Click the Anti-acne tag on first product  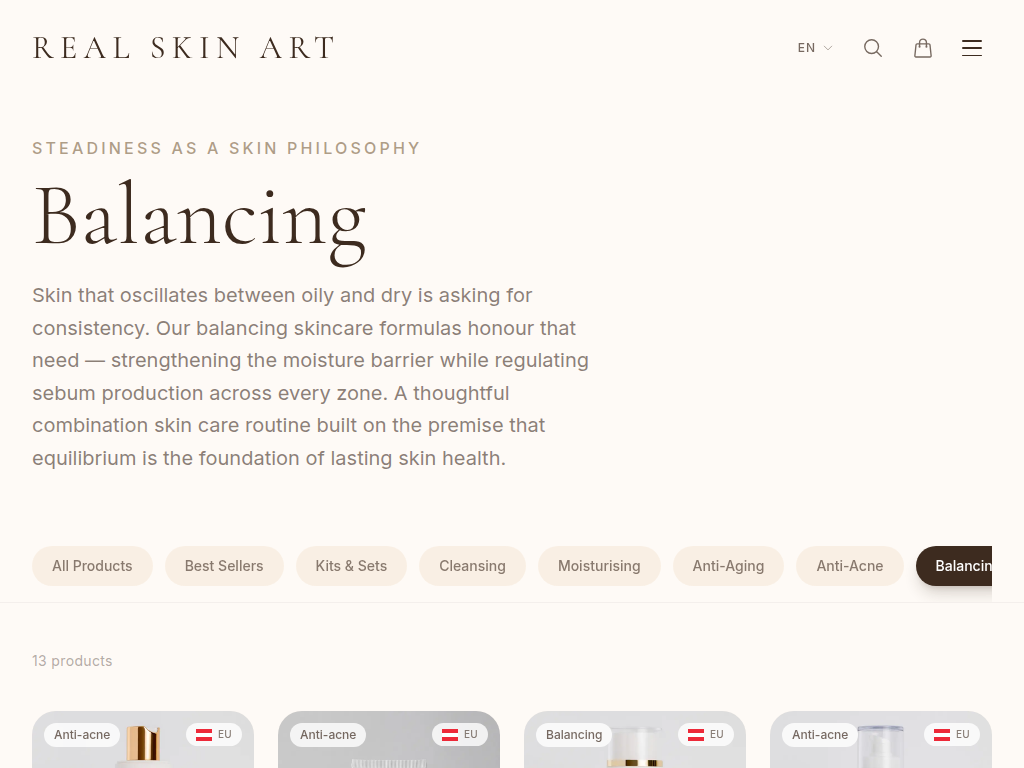82,735
